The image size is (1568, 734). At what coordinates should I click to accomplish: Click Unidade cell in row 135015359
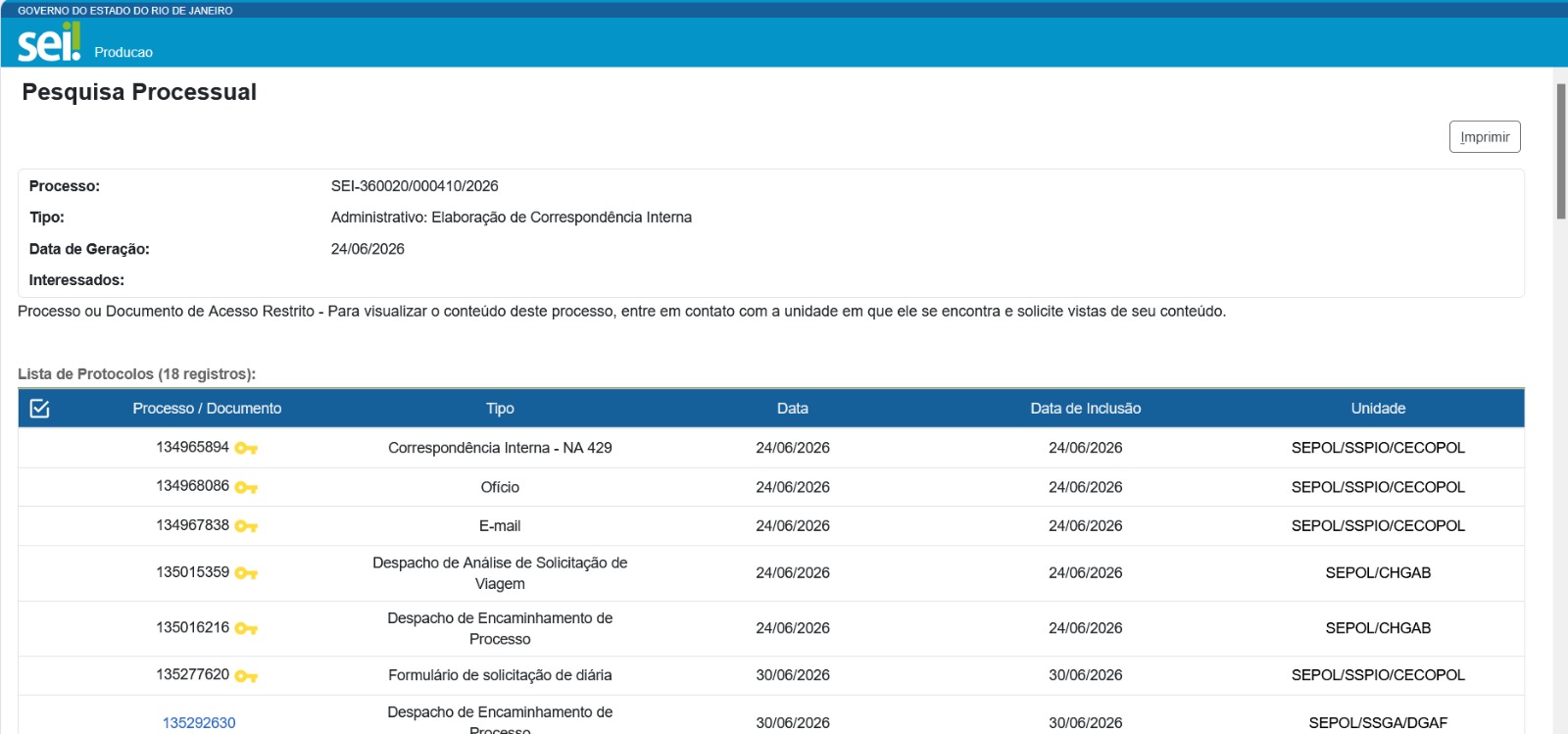pyautogui.click(x=1378, y=573)
